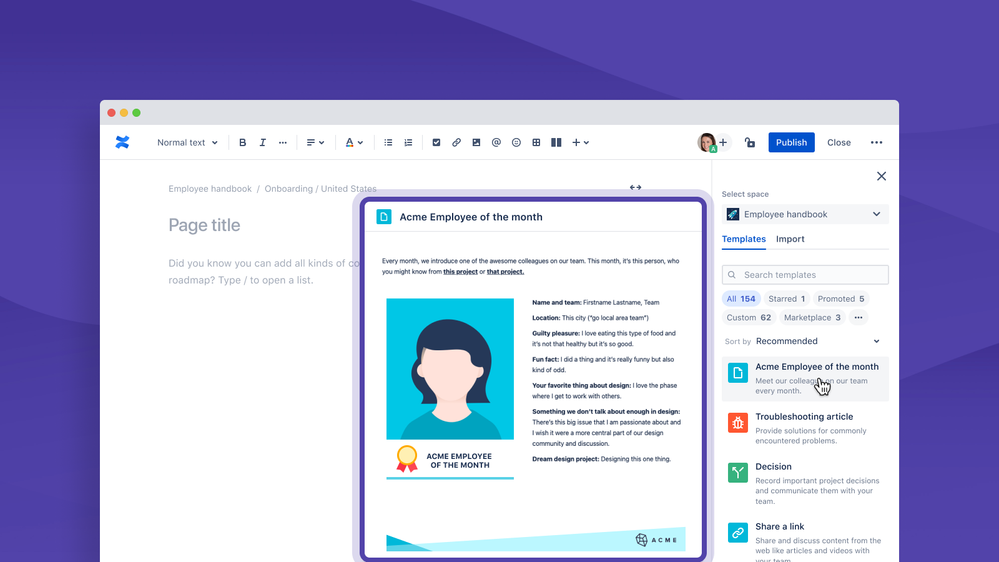Select the Acme Employee of the month template

(805, 378)
